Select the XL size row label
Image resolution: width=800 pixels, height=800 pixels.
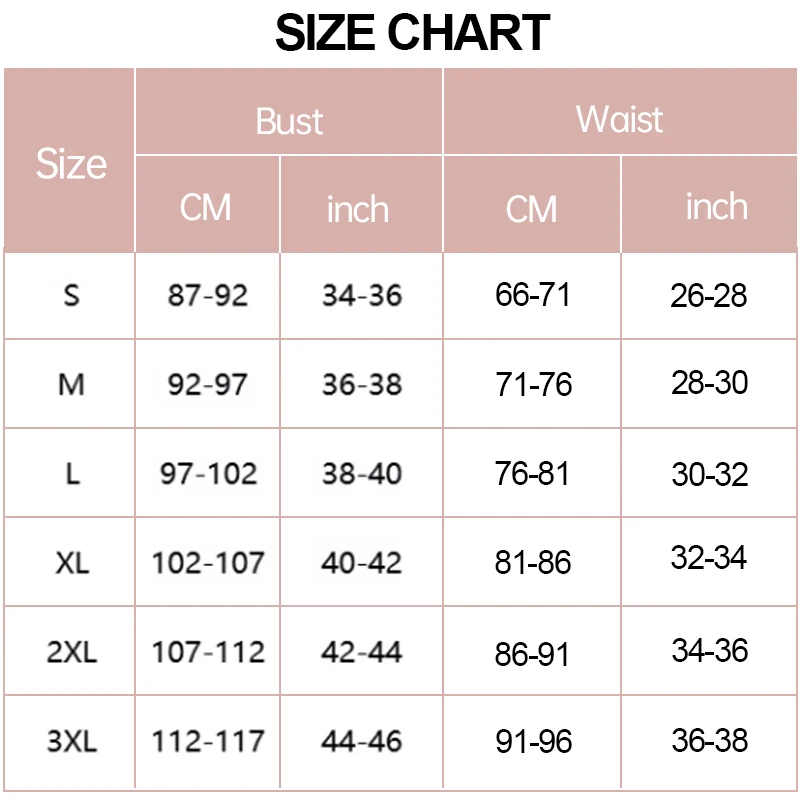pos(71,562)
